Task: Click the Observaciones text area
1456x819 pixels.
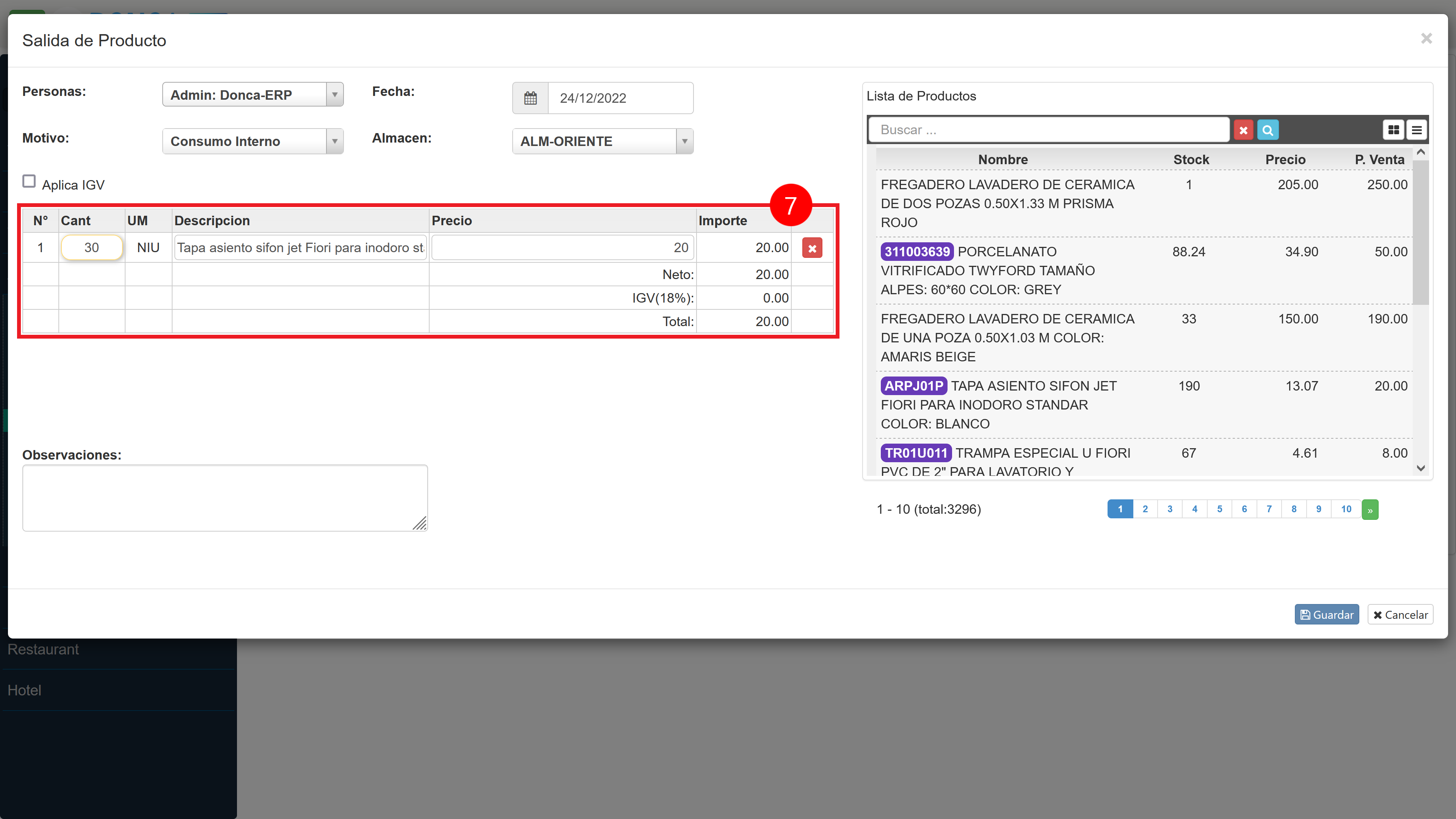Action: pos(225,498)
